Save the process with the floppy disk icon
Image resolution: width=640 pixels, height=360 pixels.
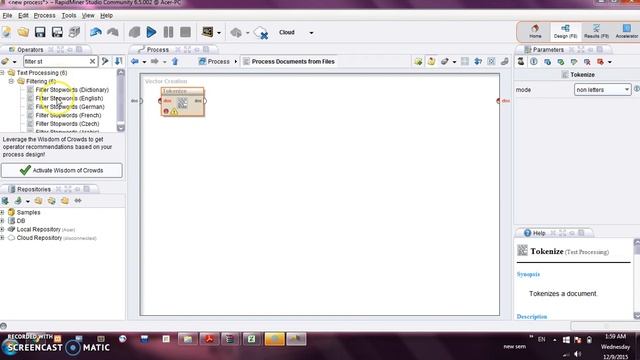point(40,32)
